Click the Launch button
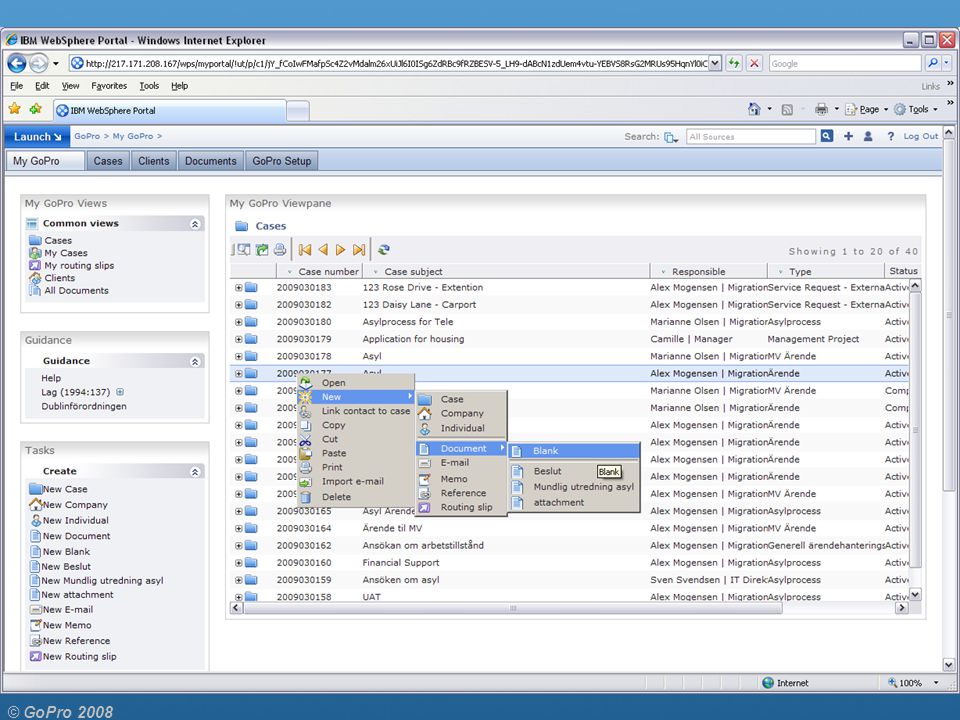960x720 pixels. pyautogui.click(x=37, y=137)
